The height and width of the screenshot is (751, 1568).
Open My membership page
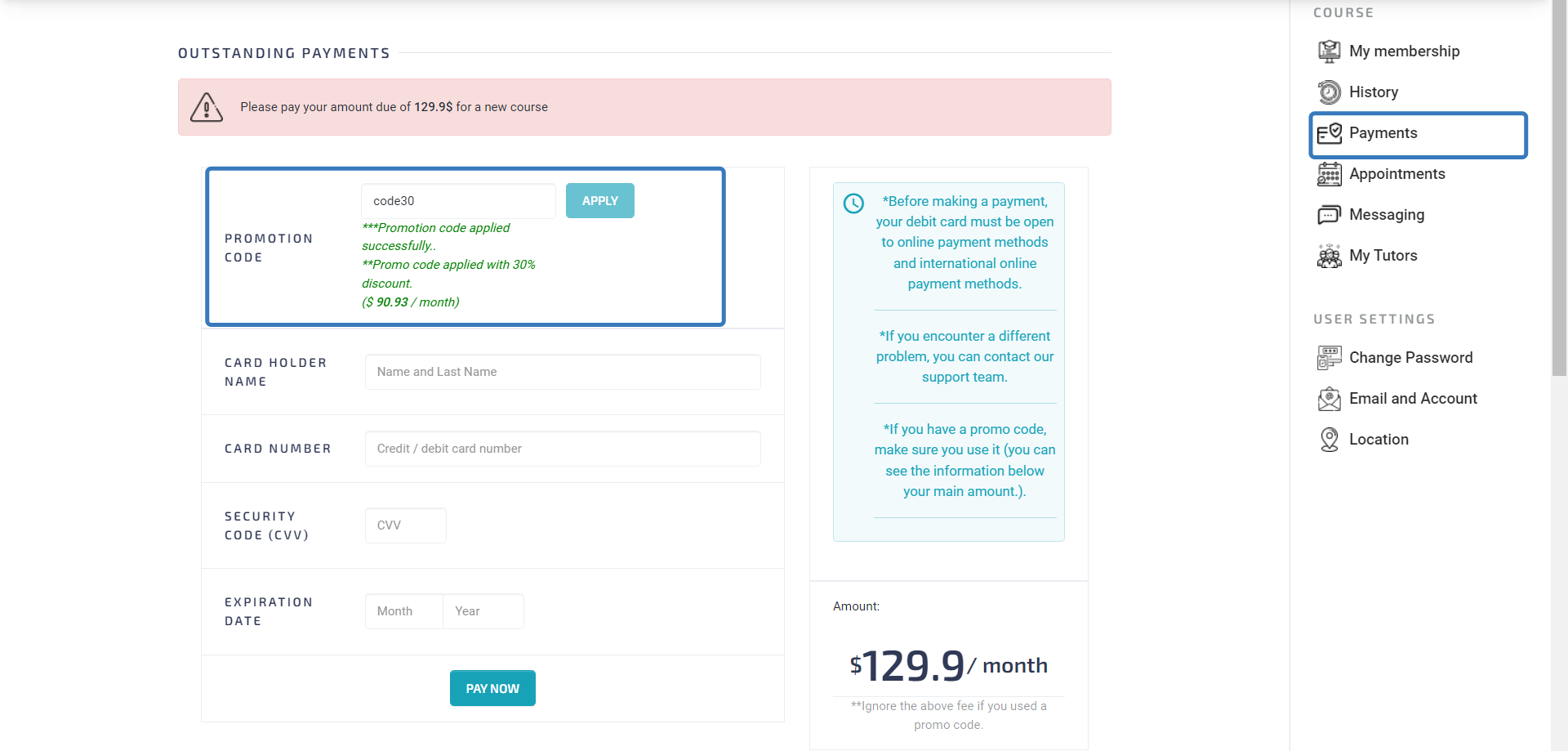click(1404, 51)
